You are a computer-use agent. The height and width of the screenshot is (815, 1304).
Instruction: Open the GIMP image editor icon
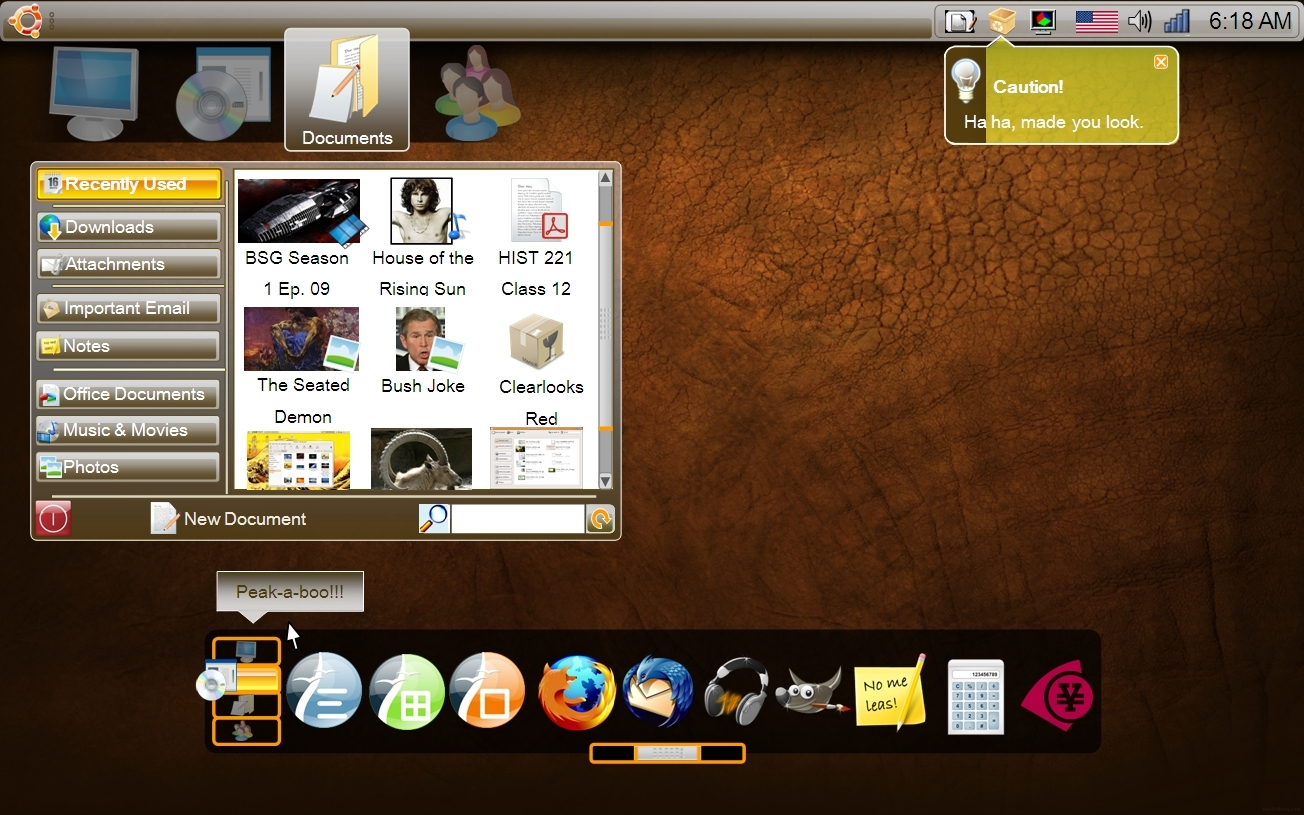(x=811, y=691)
